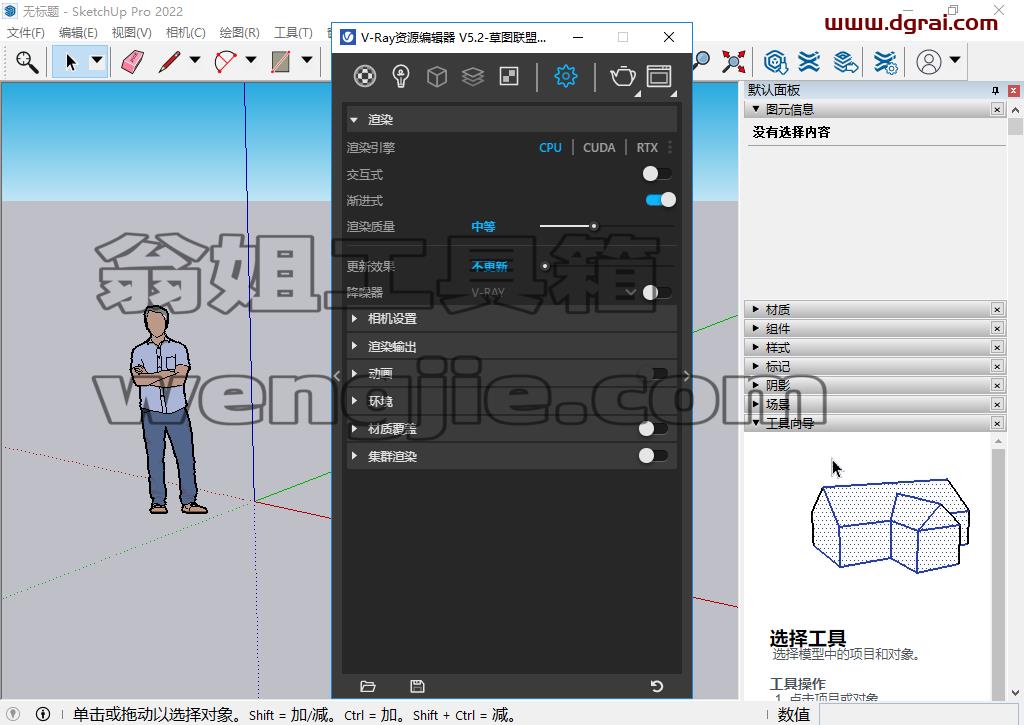The height and width of the screenshot is (725, 1024).
Task: Select the Arc tool
Action: tap(225, 62)
